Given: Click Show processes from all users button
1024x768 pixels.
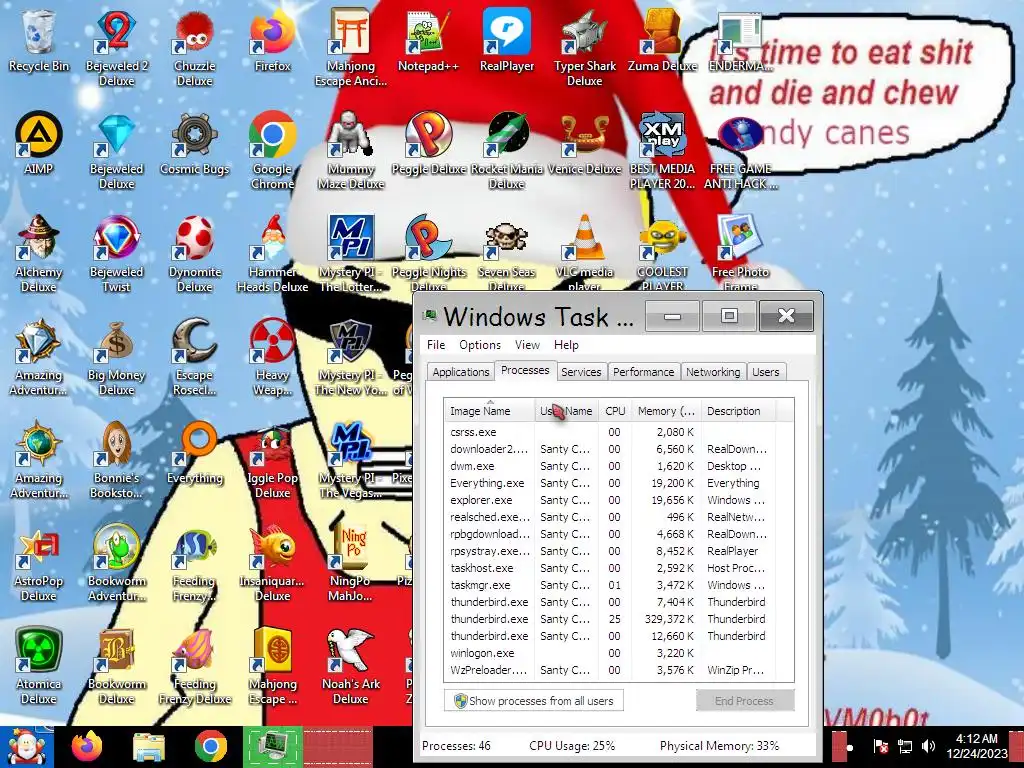Looking at the screenshot, I should click(534, 701).
